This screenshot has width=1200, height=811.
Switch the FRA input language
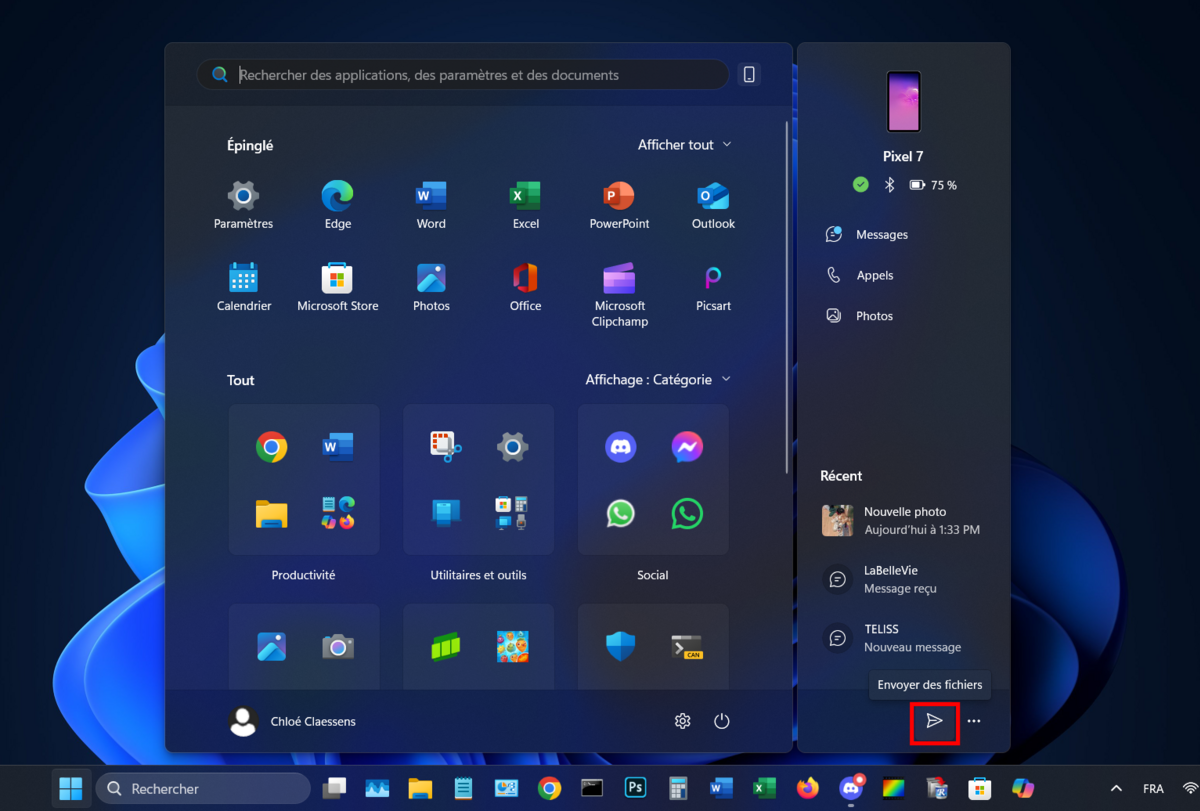tap(1153, 789)
